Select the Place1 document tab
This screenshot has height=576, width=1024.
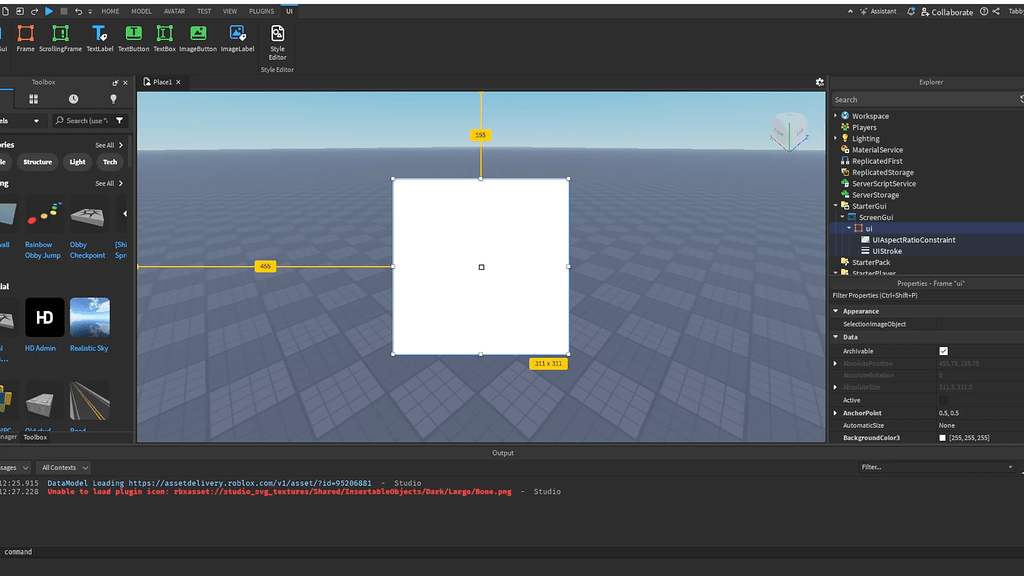click(162, 82)
